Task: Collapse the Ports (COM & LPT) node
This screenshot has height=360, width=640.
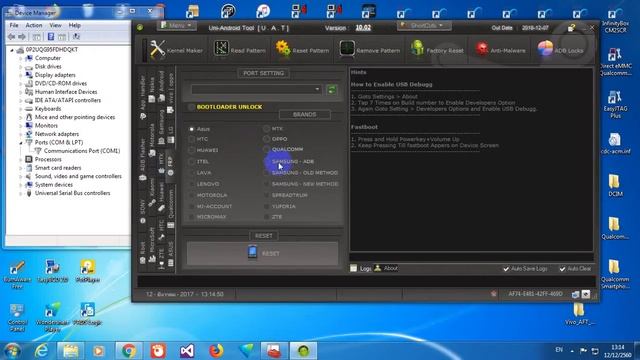Action: 21,143
